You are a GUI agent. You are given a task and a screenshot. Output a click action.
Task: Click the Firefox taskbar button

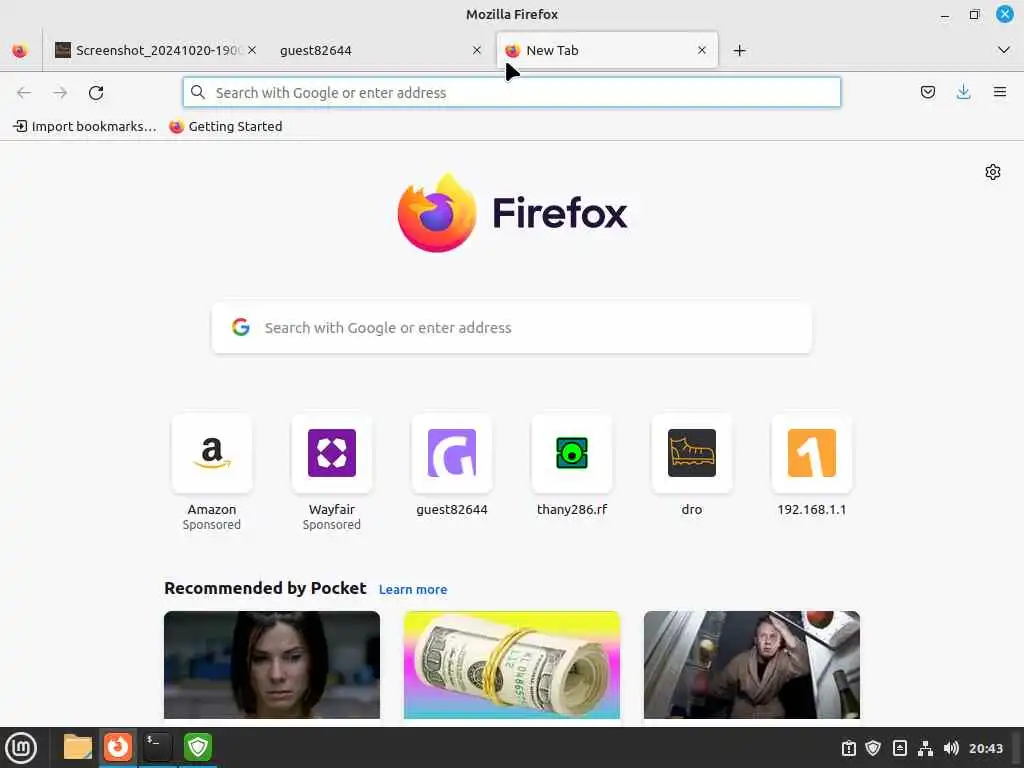(118, 747)
